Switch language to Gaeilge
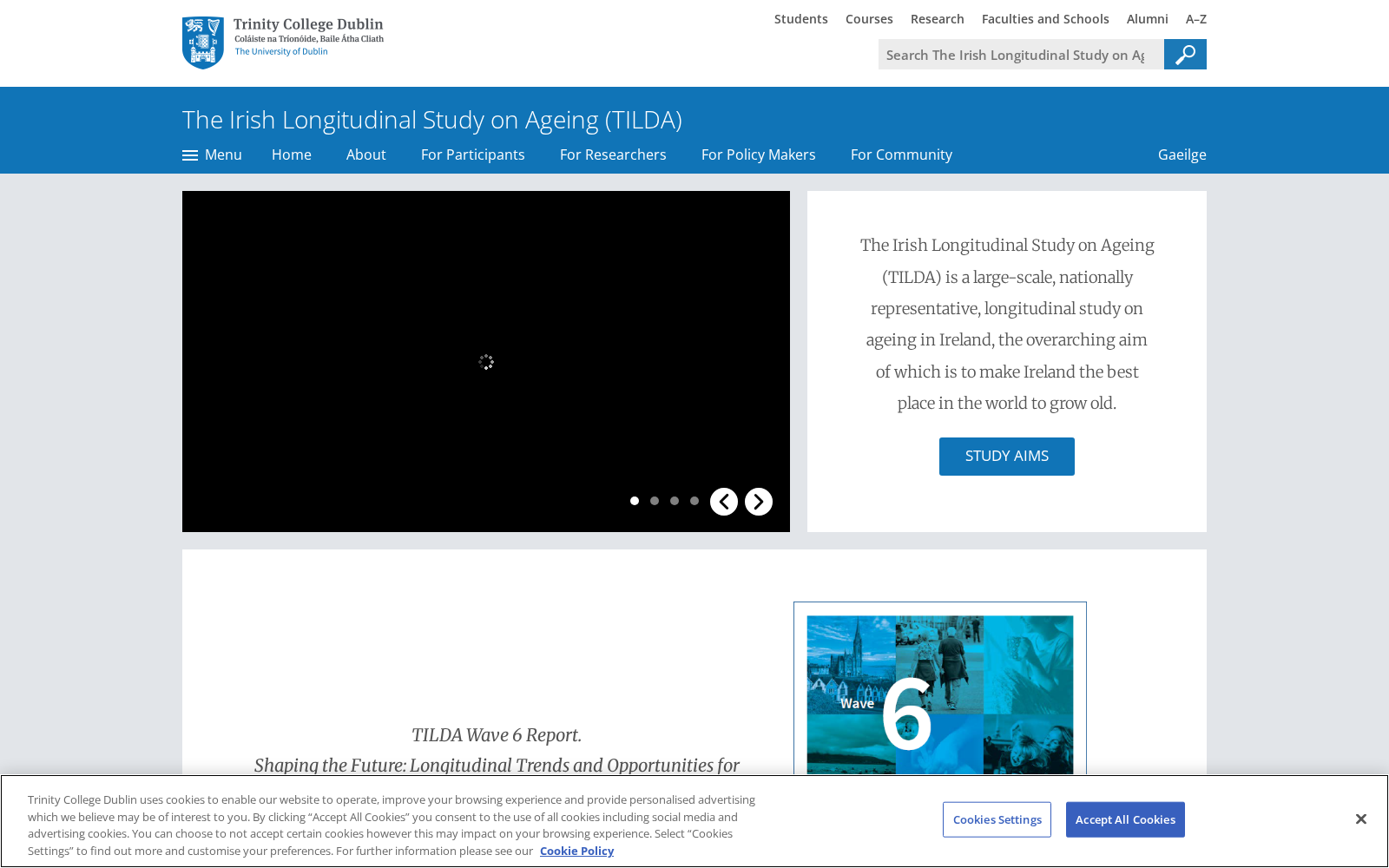The height and width of the screenshot is (868, 1389). point(1182,155)
